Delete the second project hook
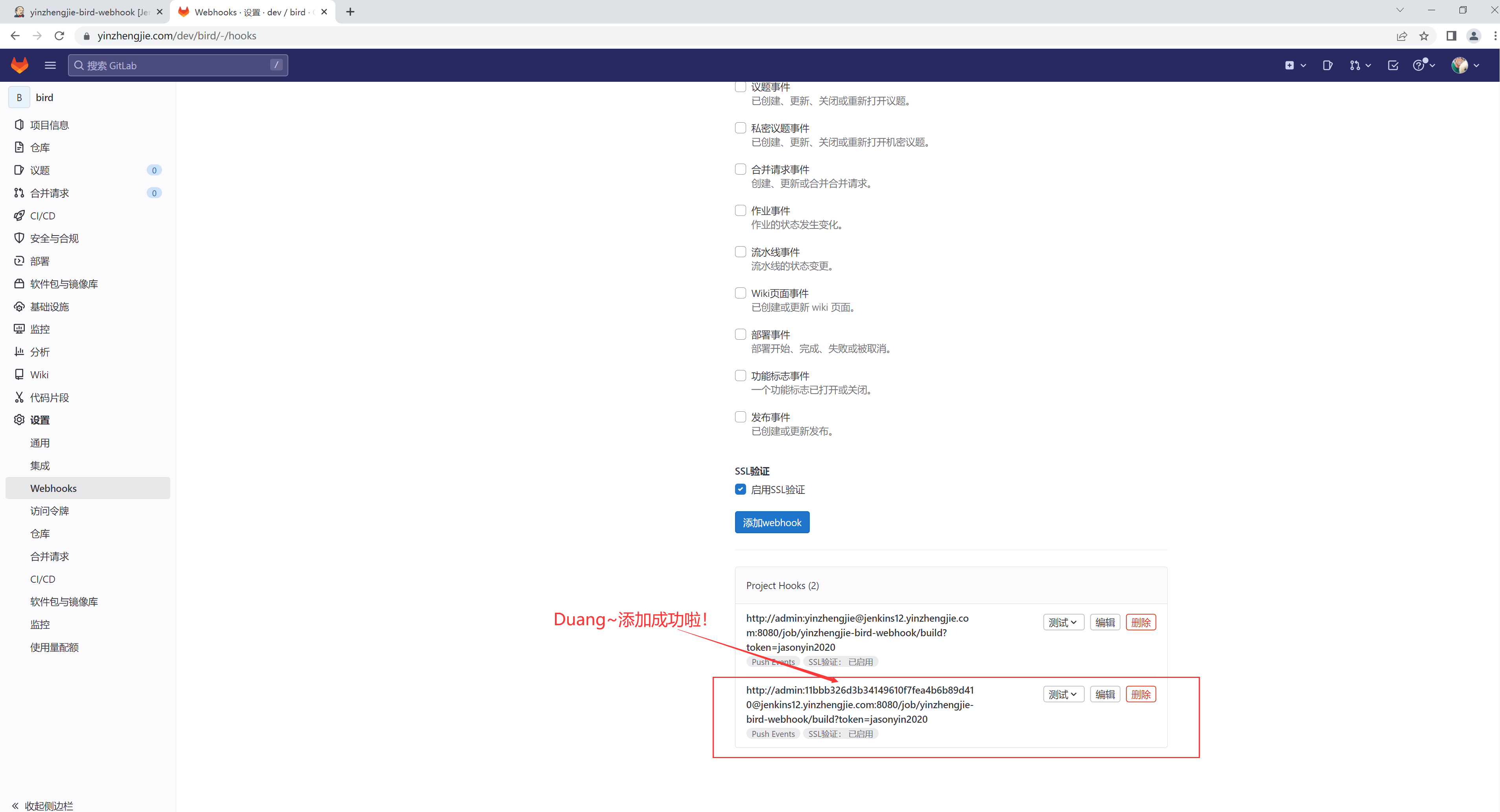 [x=1140, y=694]
